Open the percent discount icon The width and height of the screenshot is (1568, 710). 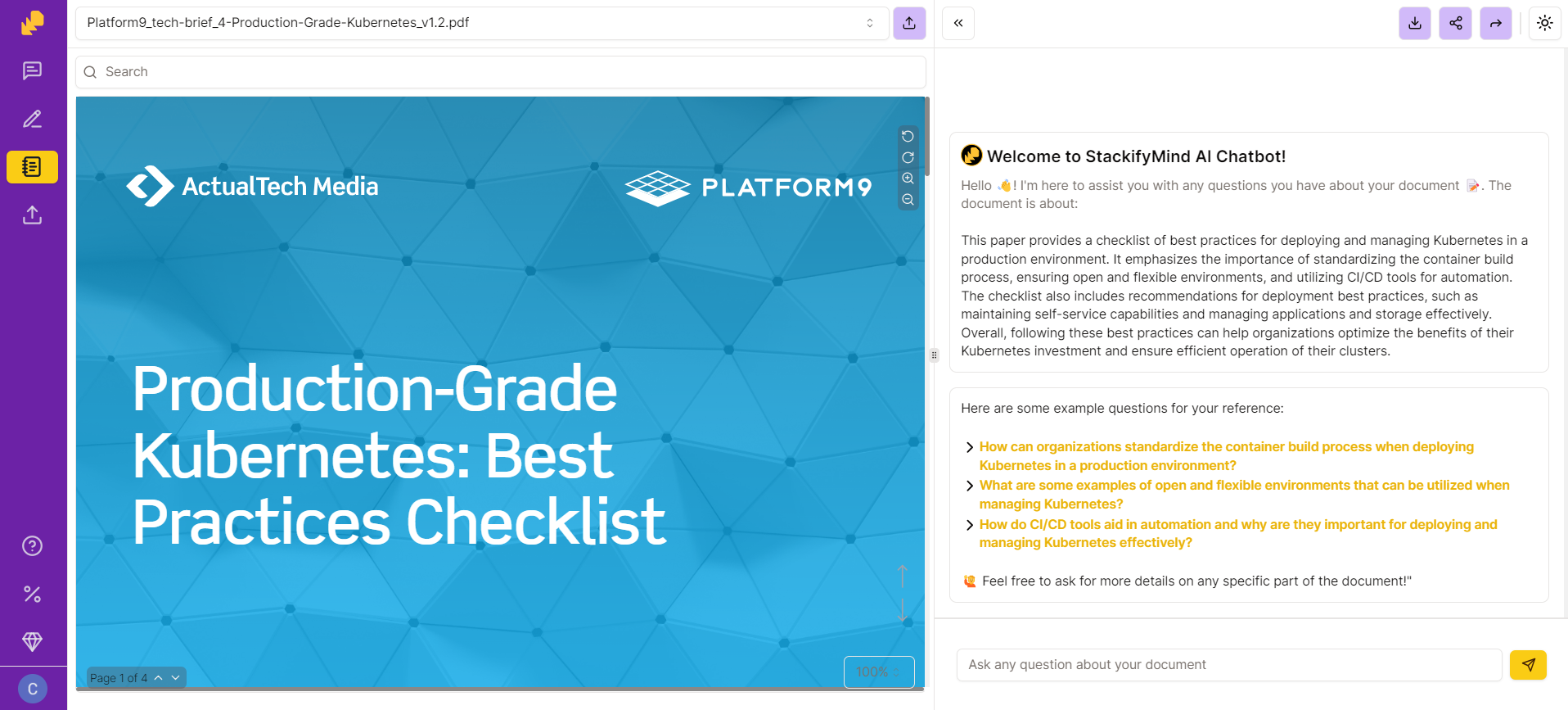tap(32, 594)
